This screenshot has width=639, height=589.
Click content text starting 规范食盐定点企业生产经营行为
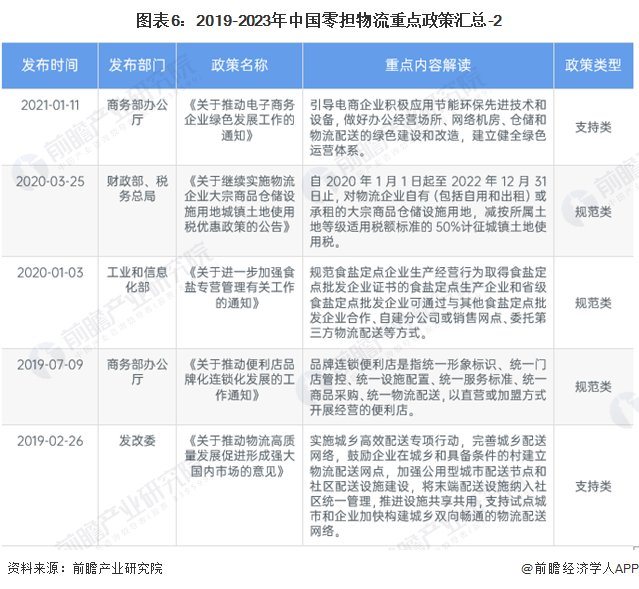pyautogui.click(x=428, y=303)
